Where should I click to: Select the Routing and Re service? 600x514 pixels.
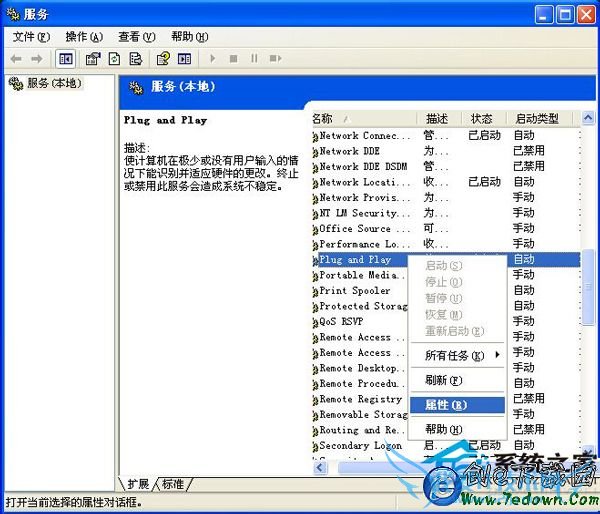click(362, 430)
